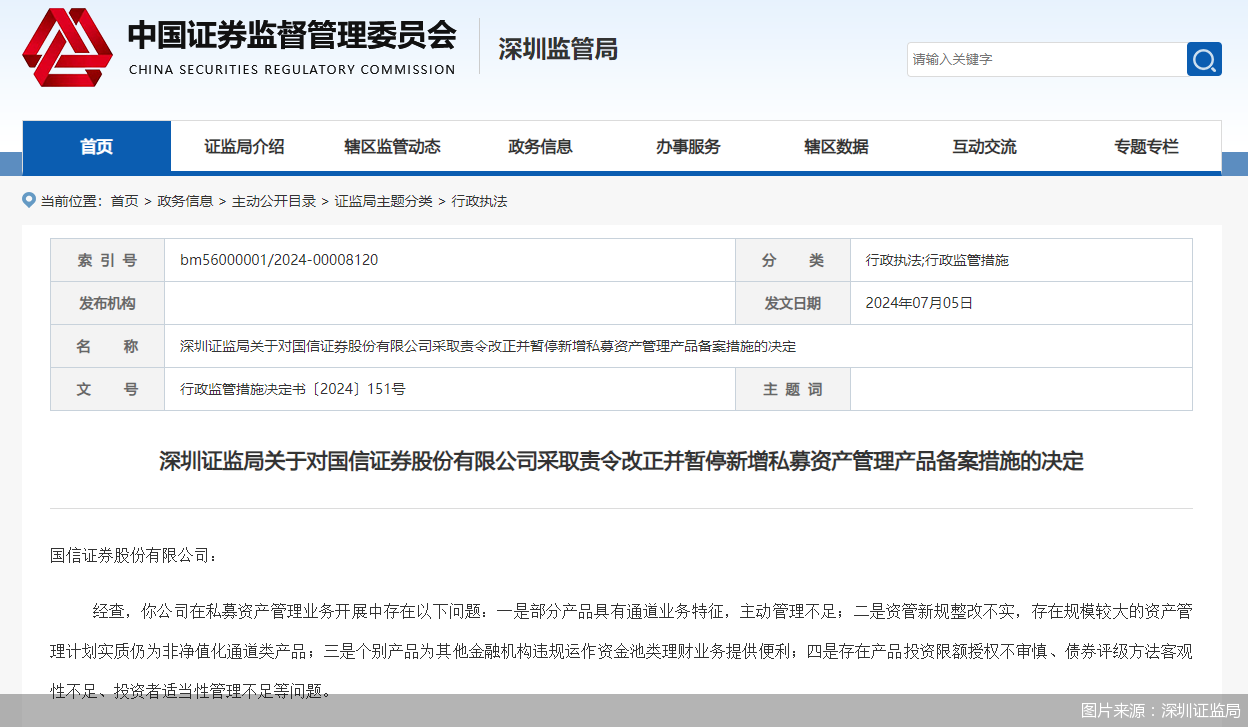Open the 办事服务 navigation item

689,147
